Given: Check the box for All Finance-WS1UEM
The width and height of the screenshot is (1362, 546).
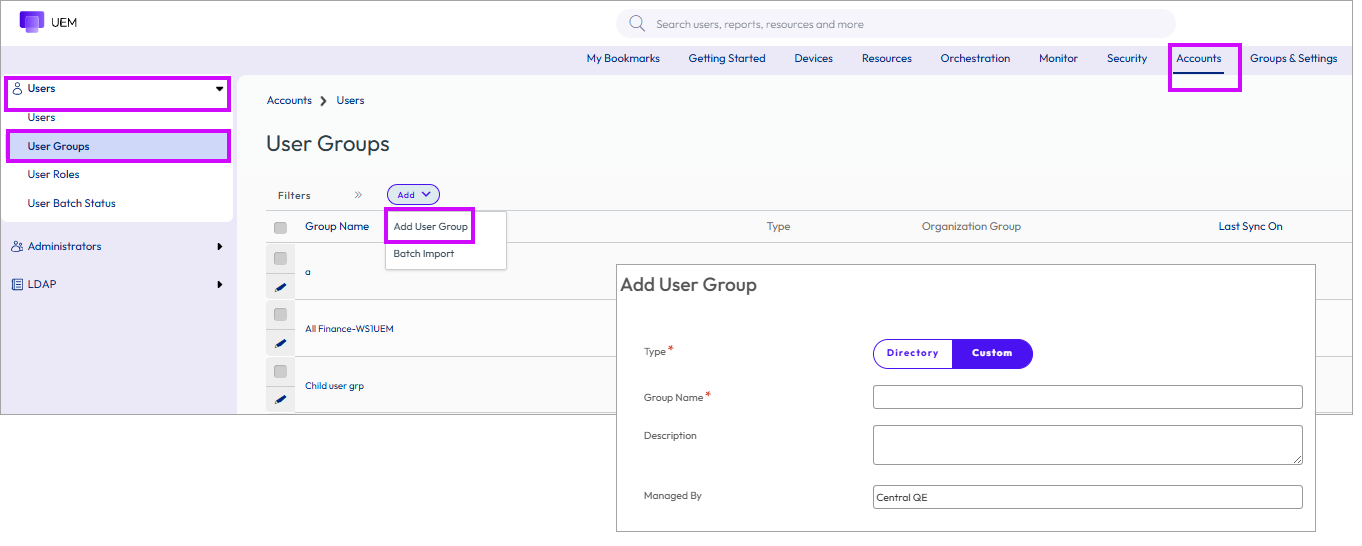Looking at the screenshot, I should coord(280,315).
